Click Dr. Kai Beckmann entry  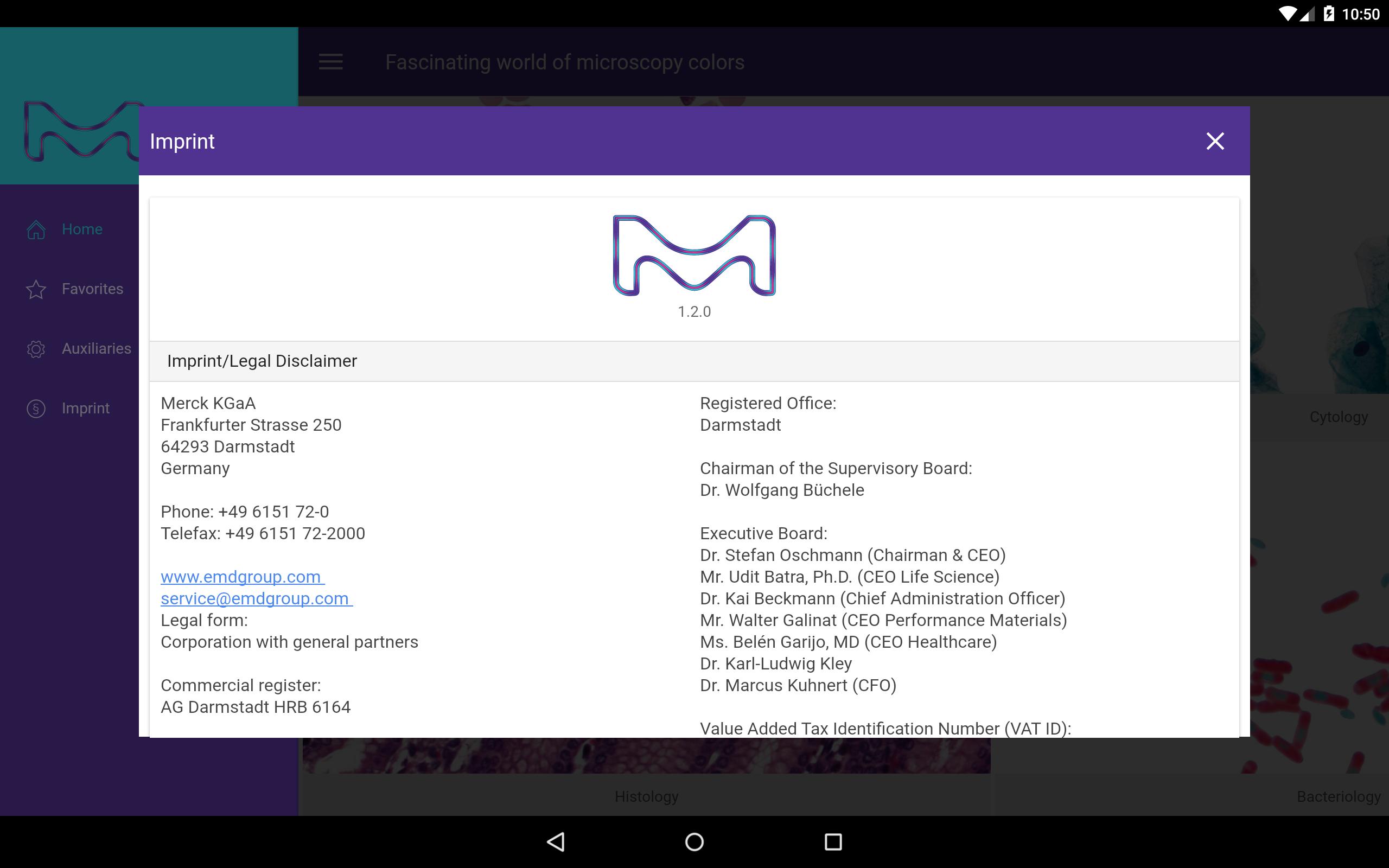883,599
